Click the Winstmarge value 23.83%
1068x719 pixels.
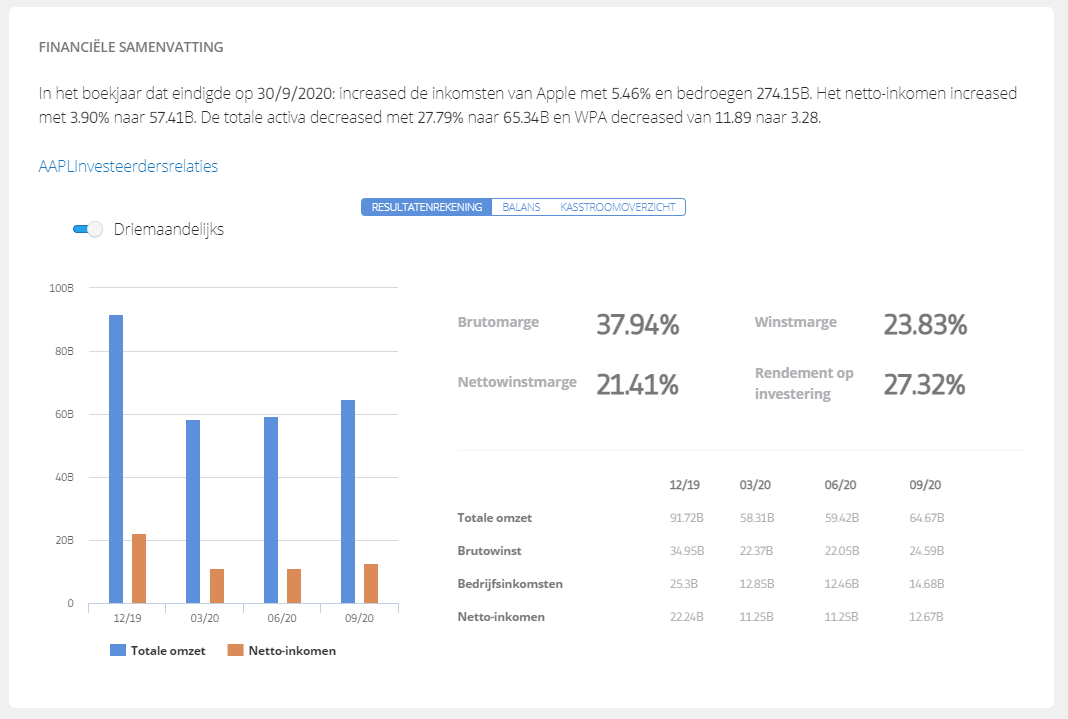pyautogui.click(x=925, y=325)
